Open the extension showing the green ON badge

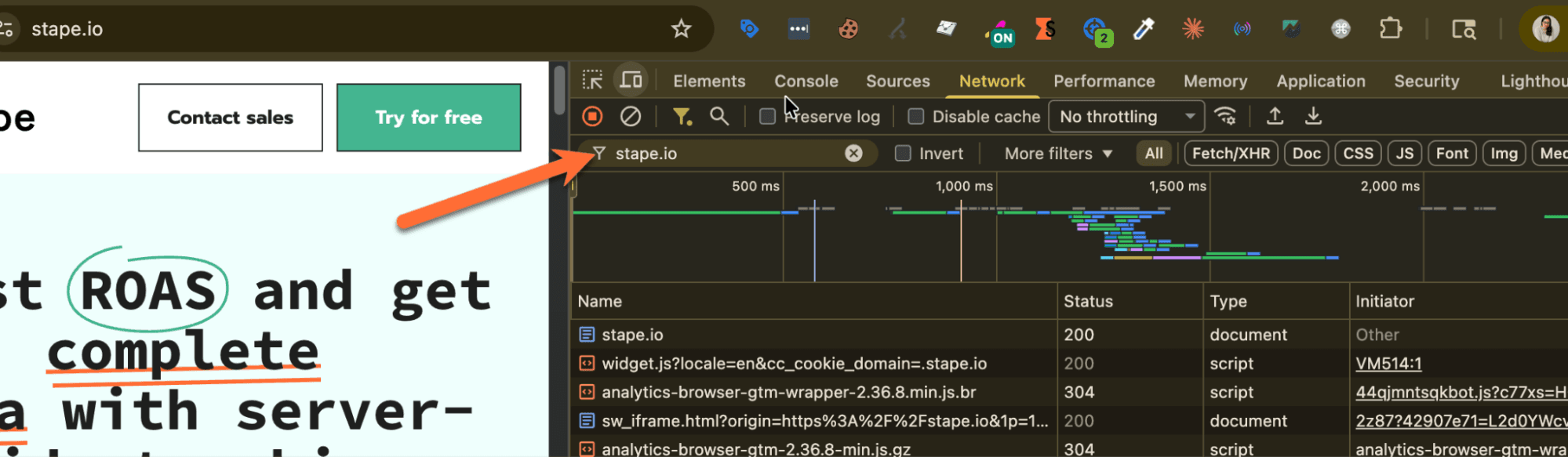(999, 31)
